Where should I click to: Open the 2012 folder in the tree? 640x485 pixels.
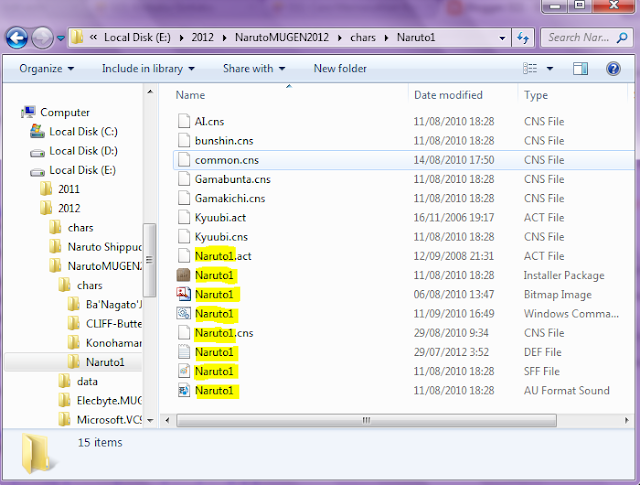click(69, 208)
